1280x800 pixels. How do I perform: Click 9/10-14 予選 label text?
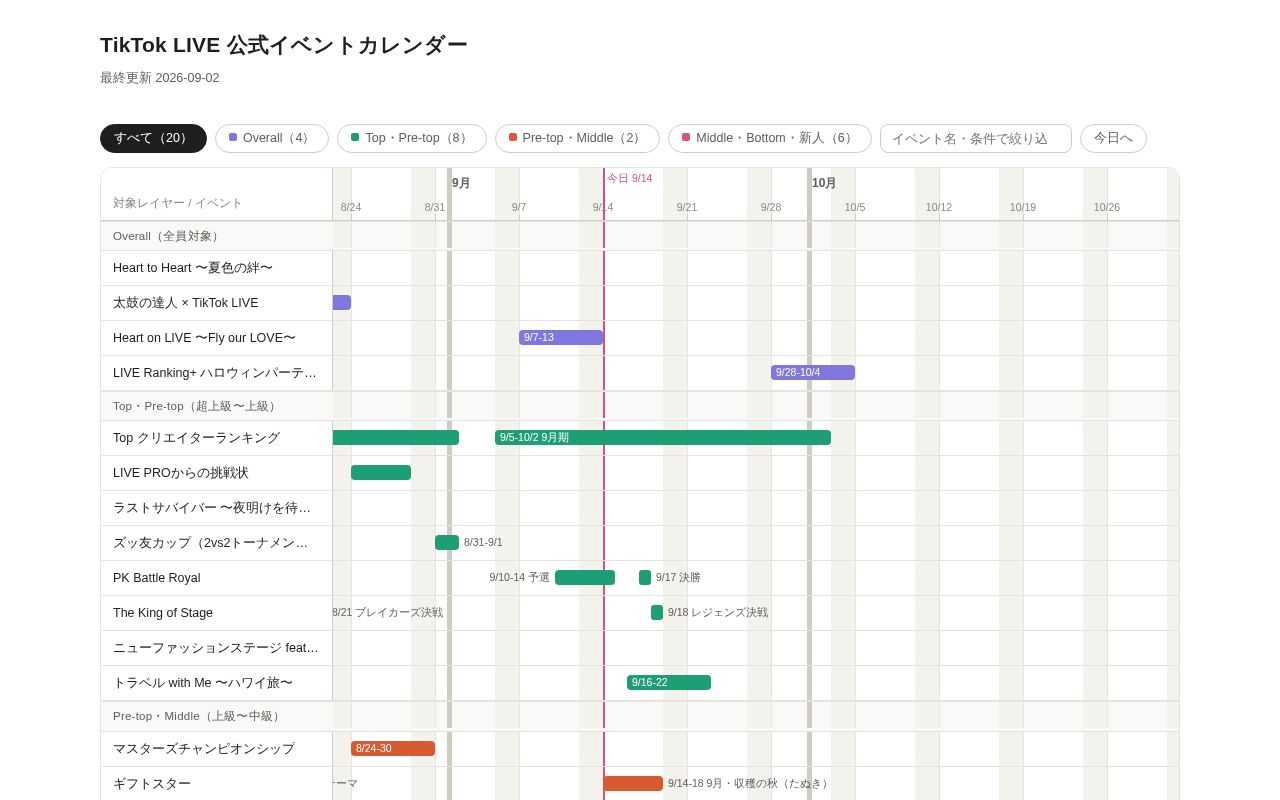point(520,578)
